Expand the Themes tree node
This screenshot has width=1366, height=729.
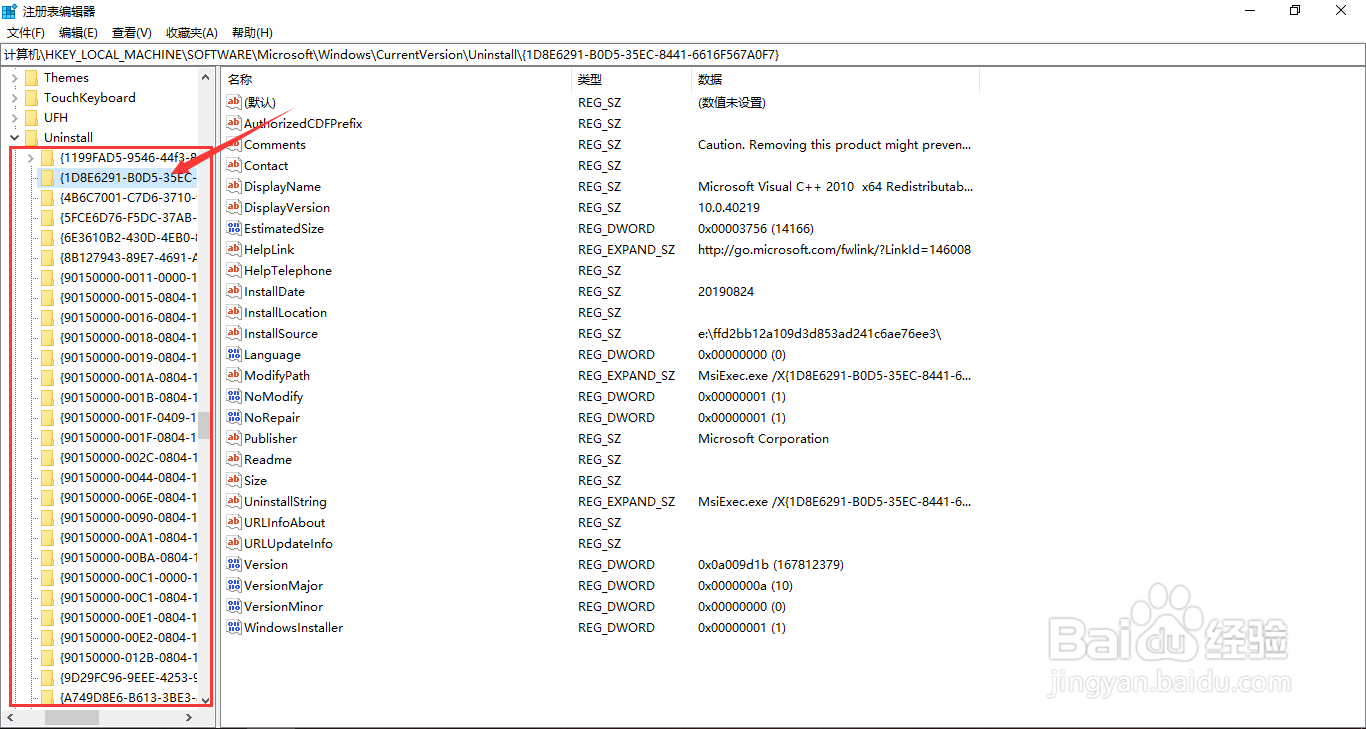click(14, 77)
